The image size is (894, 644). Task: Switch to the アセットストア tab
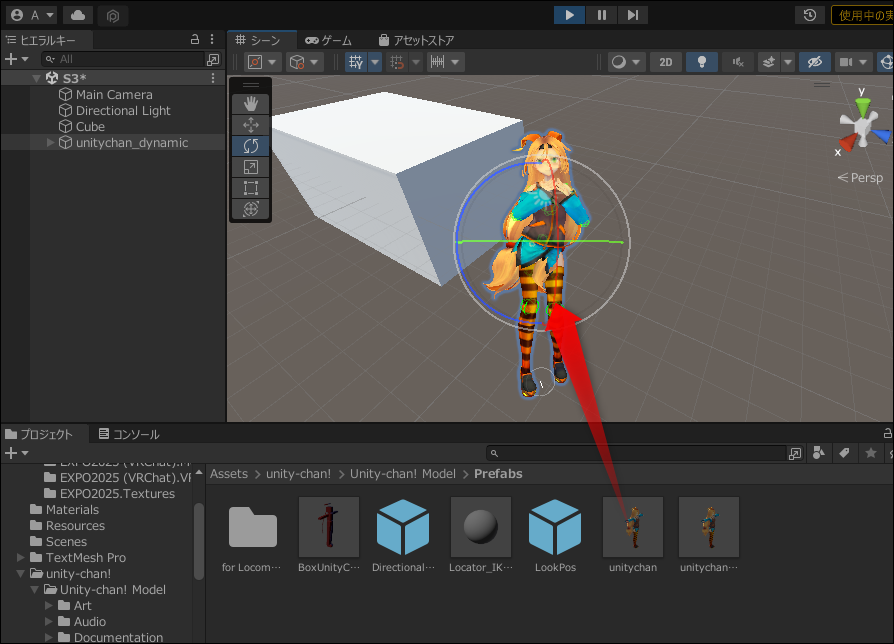416,40
